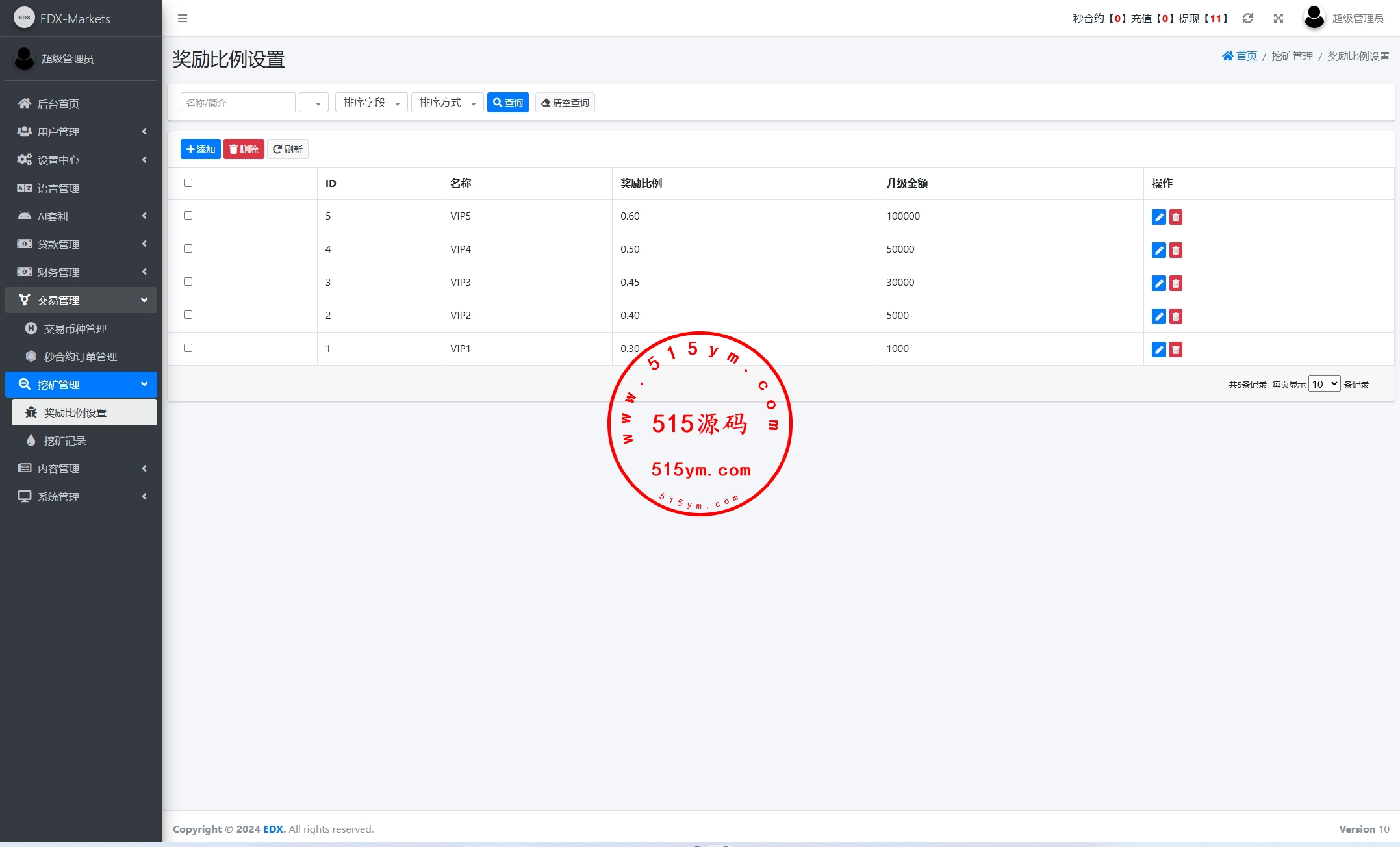Screen dimensions: 1400x847
Task: Open the 排序字段 dropdown
Action: (371, 103)
